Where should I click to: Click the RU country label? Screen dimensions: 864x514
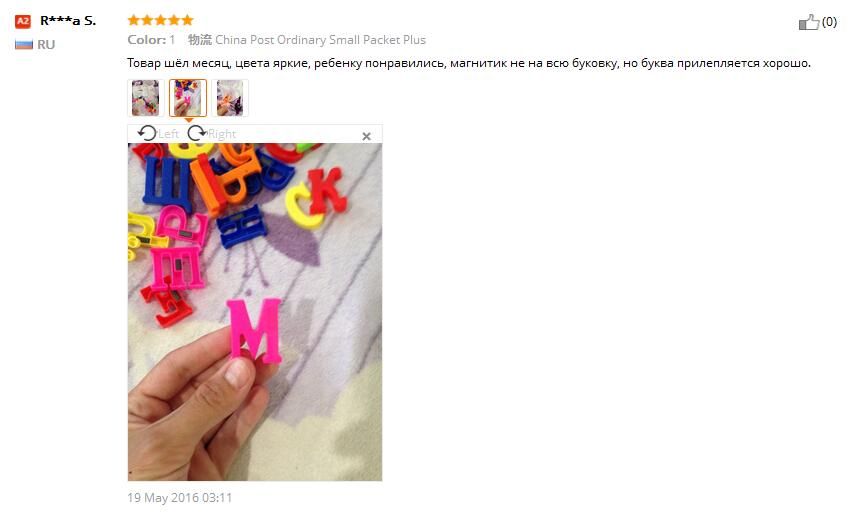click(46, 45)
